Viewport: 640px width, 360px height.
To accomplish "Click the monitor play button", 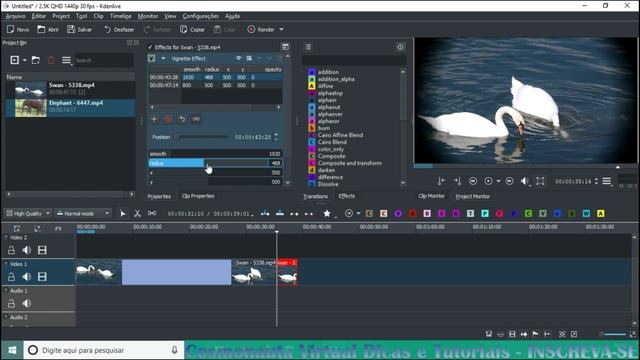I will 489,181.
